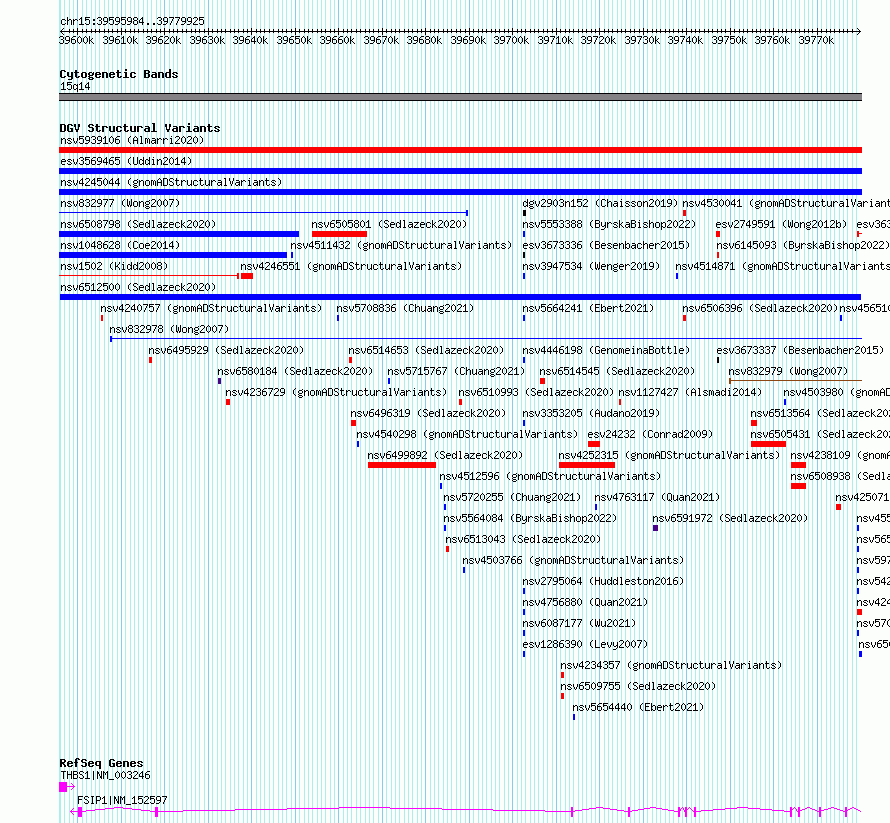
Task: Click nsv6087177 (Wu2021) label
Action: 579,623
